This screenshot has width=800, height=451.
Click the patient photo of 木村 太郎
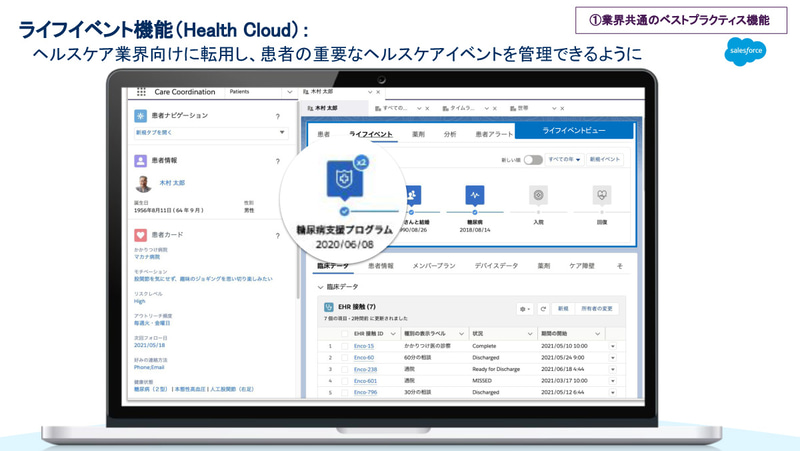coord(144,184)
